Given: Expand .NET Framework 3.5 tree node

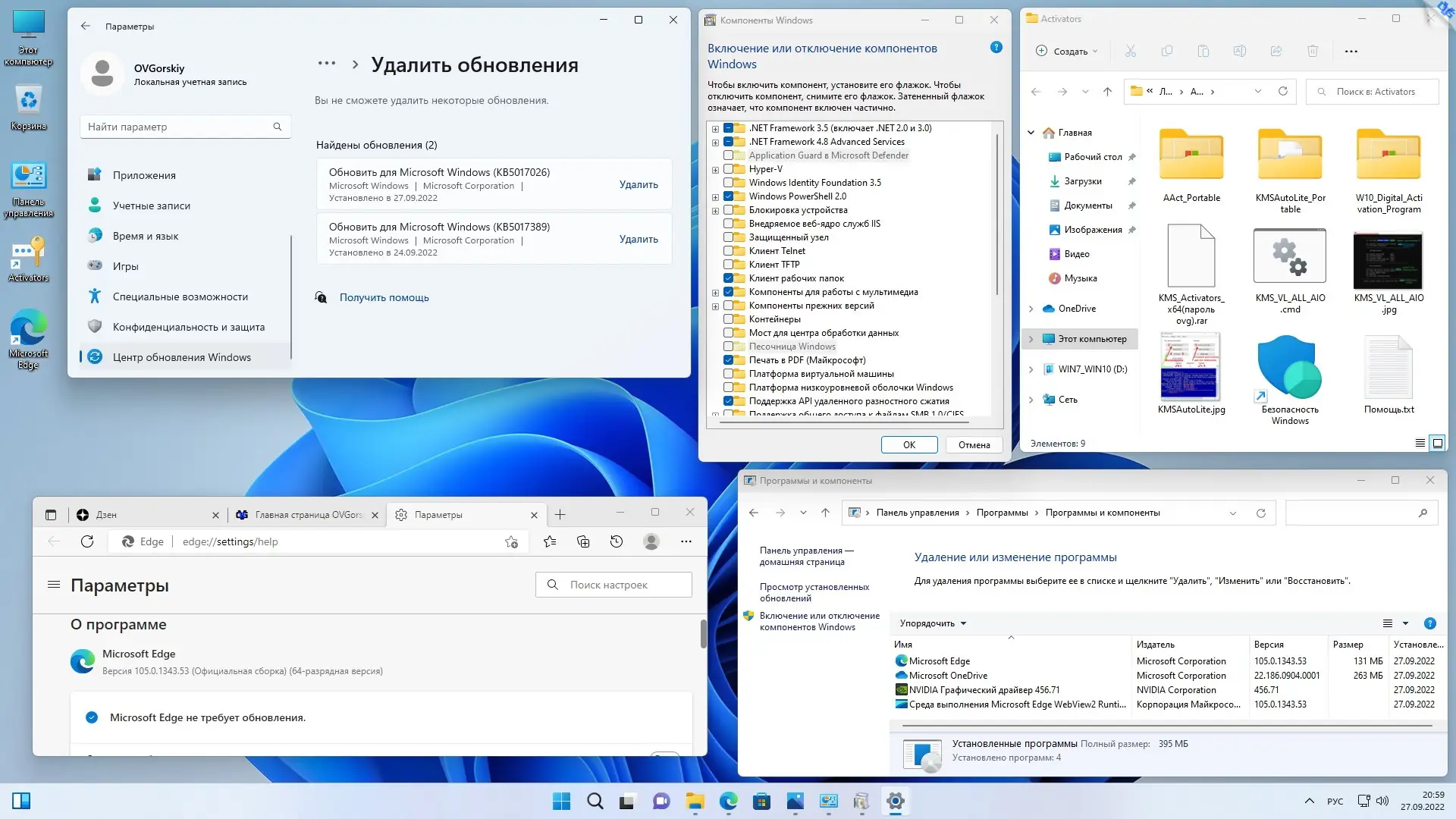Looking at the screenshot, I should (715, 129).
